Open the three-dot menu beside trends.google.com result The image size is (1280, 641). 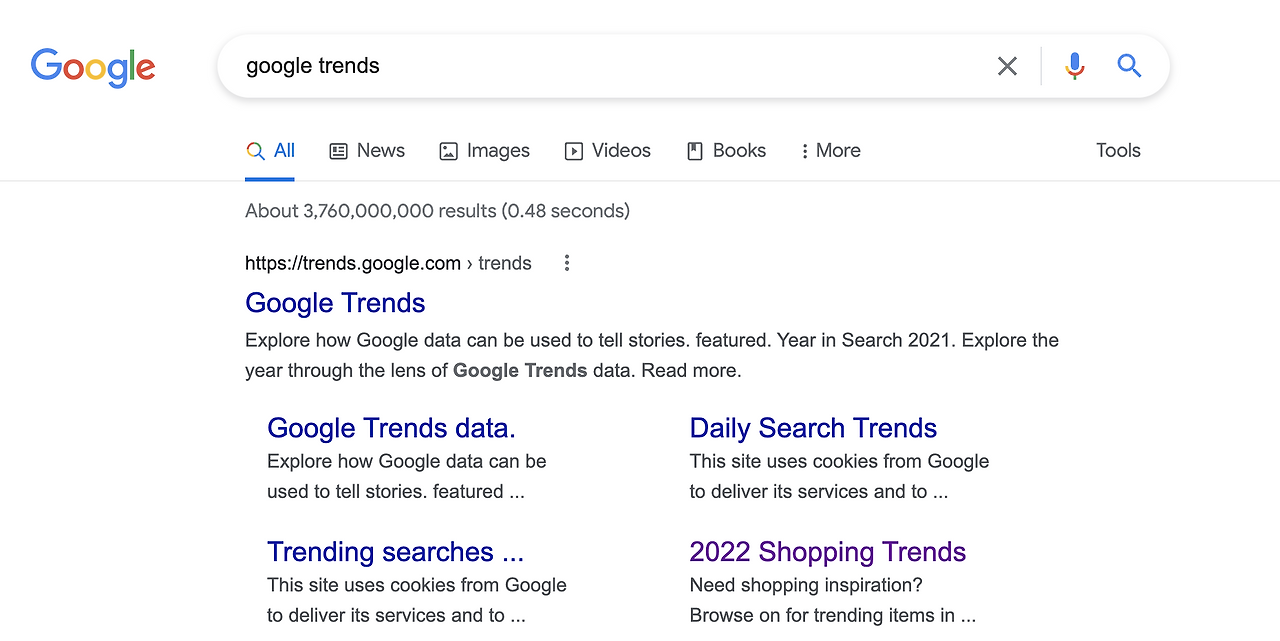pyautogui.click(x=567, y=263)
